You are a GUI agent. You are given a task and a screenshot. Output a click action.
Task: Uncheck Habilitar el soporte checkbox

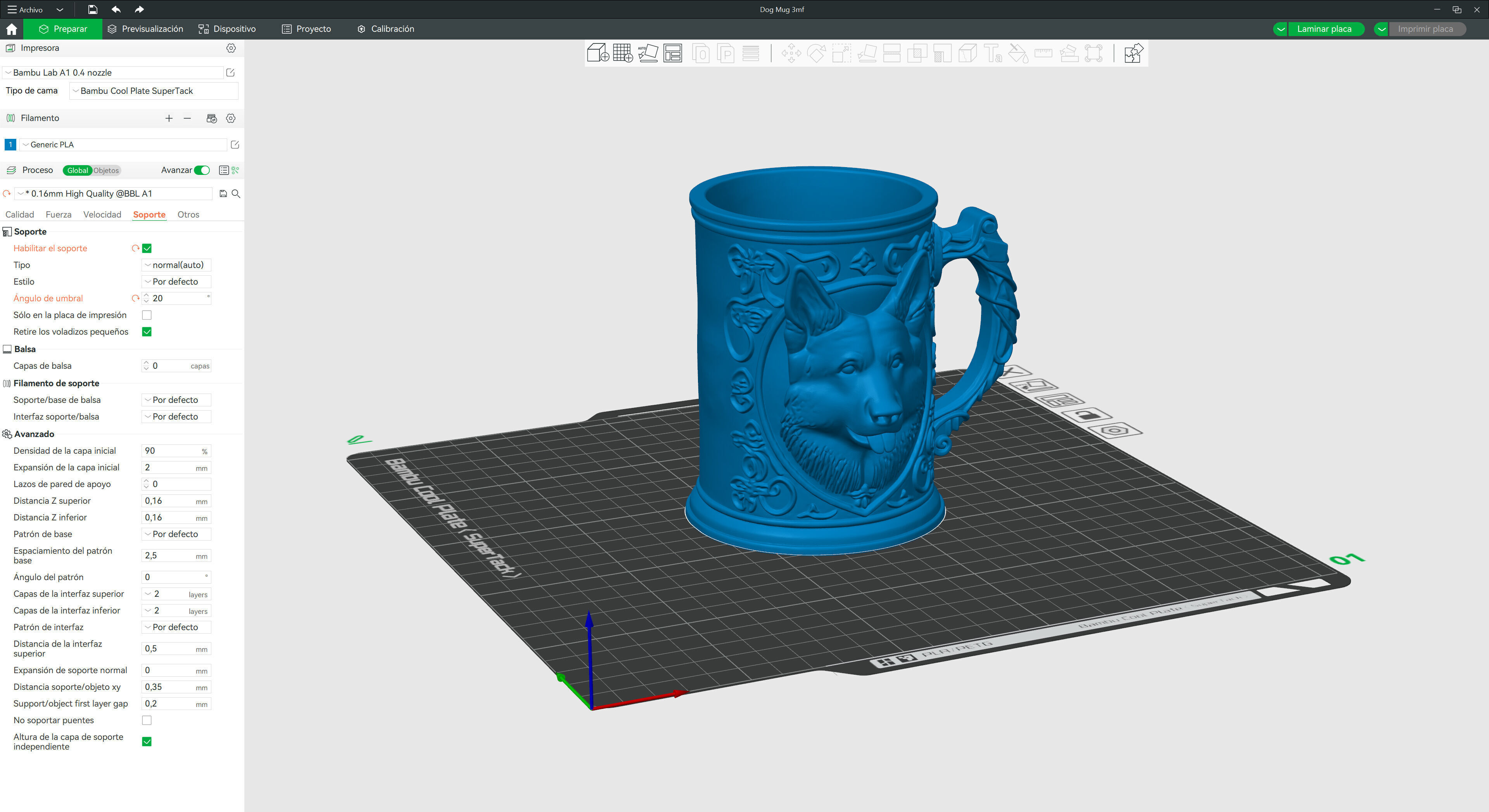coord(147,249)
